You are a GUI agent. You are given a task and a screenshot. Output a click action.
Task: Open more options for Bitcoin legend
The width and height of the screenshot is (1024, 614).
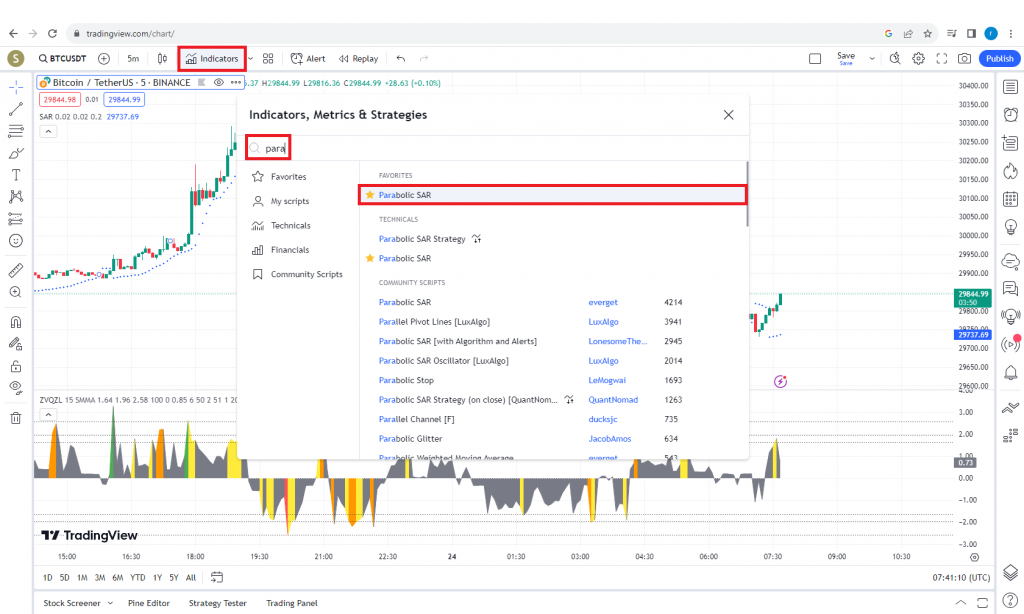coord(236,82)
